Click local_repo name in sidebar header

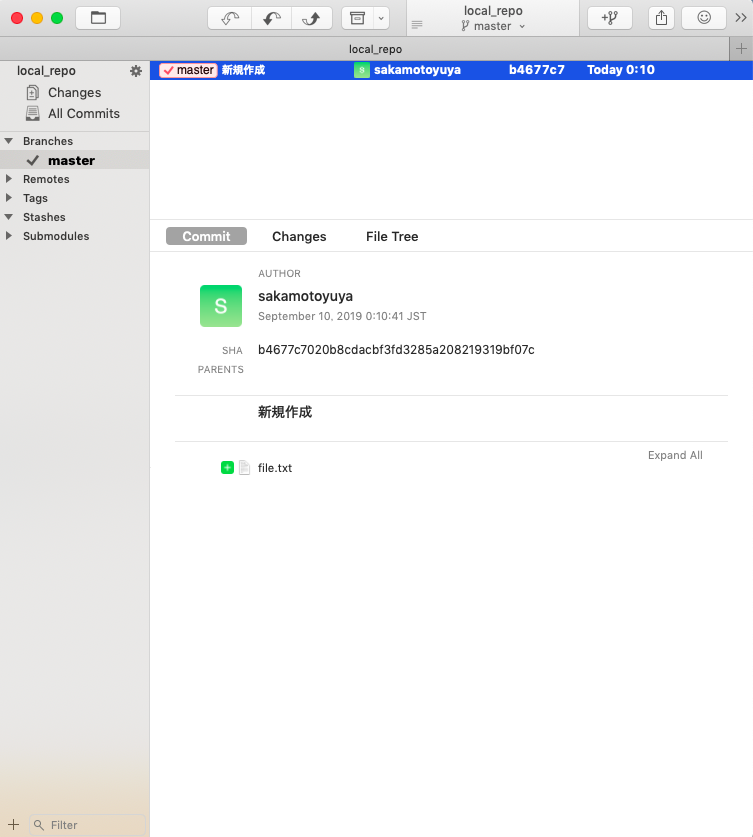pos(46,70)
